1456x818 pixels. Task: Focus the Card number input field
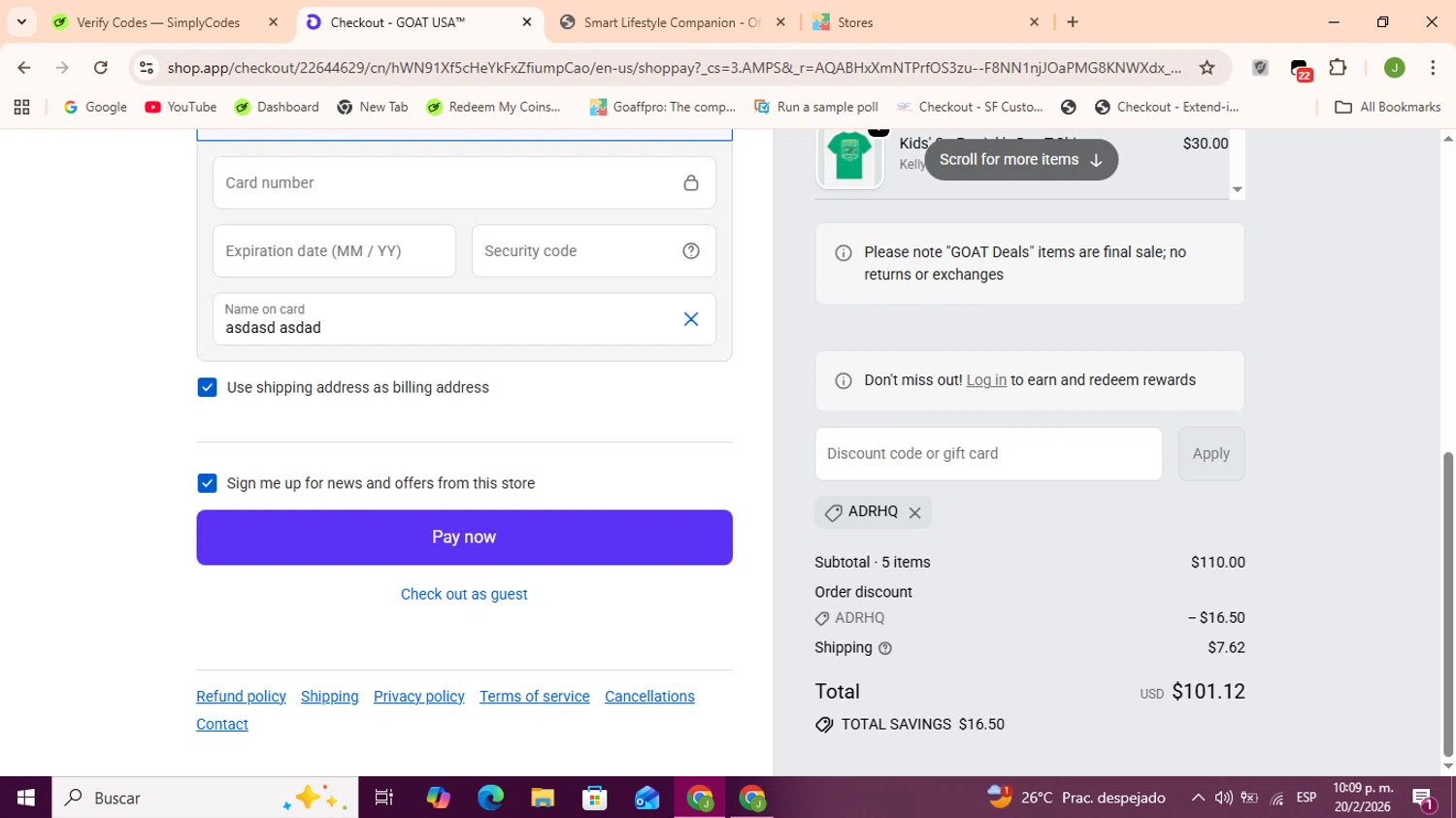pos(464,182)
